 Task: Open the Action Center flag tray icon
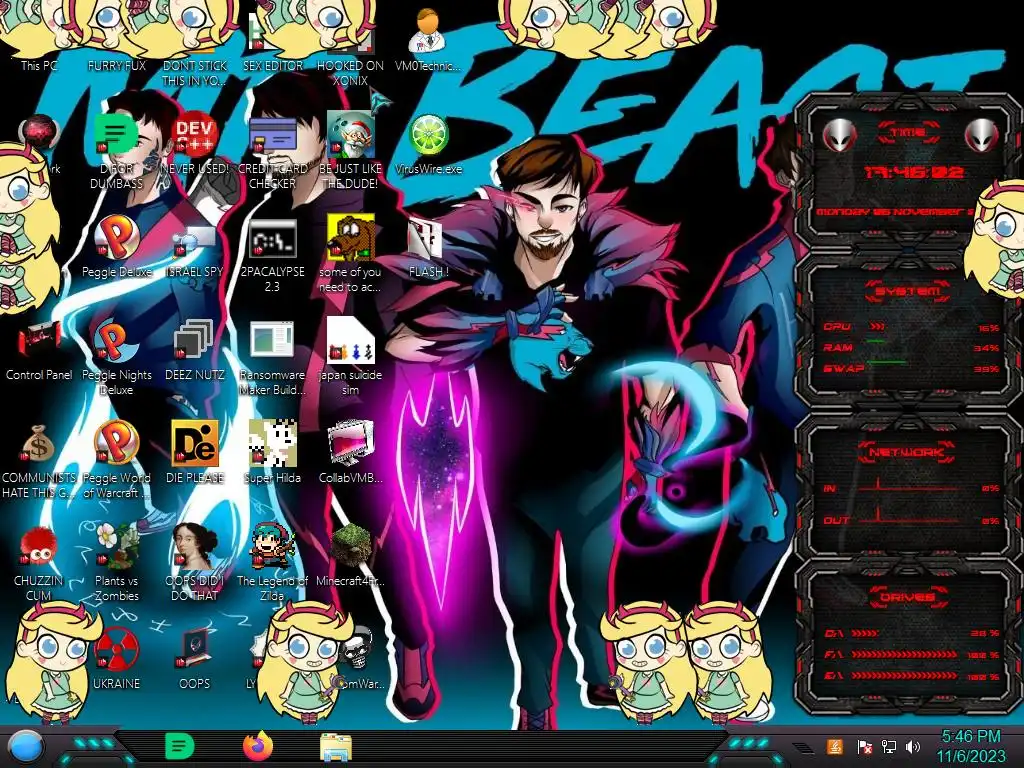[x=864, y=746]
